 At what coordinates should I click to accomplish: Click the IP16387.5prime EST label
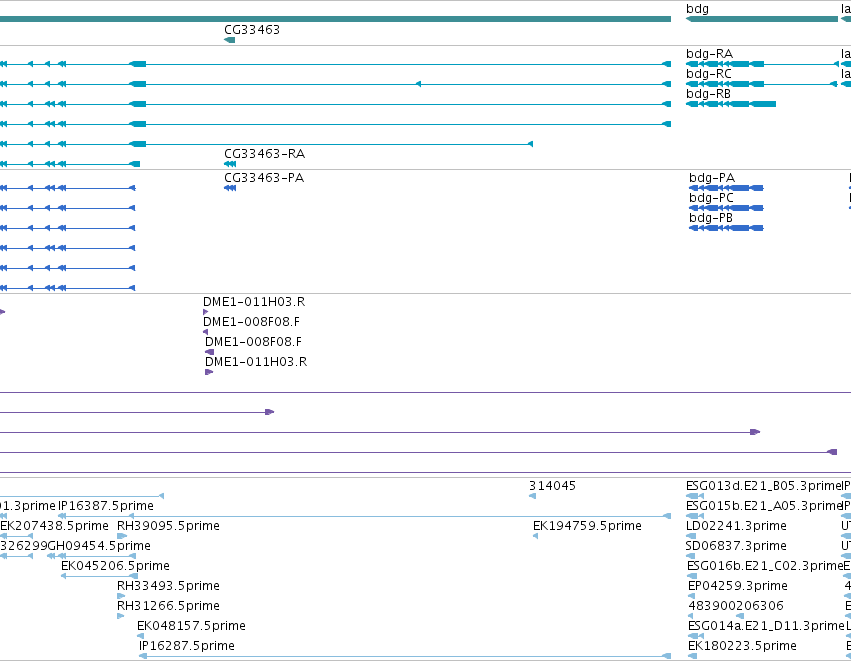106,506
